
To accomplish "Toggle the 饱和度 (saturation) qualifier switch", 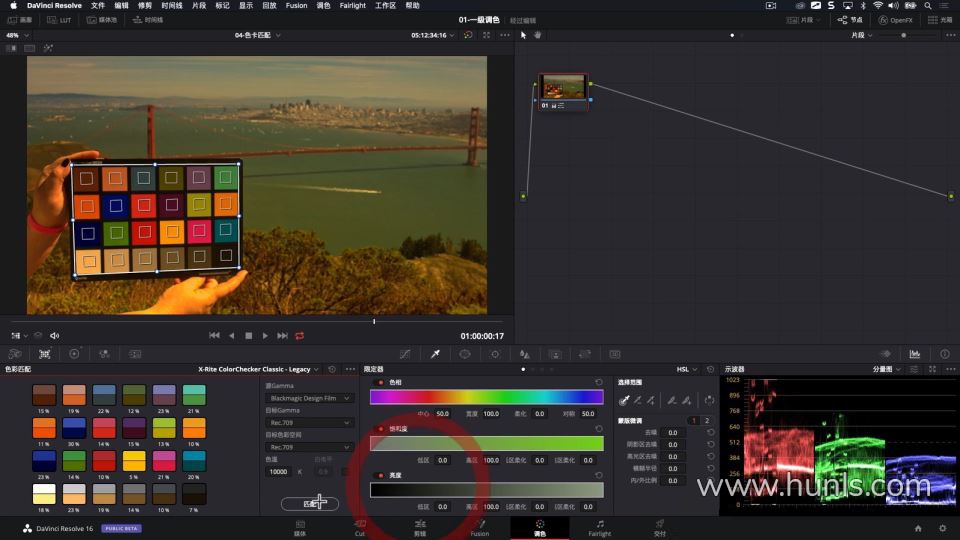I will pyautogui.click(x=380, y=429).
